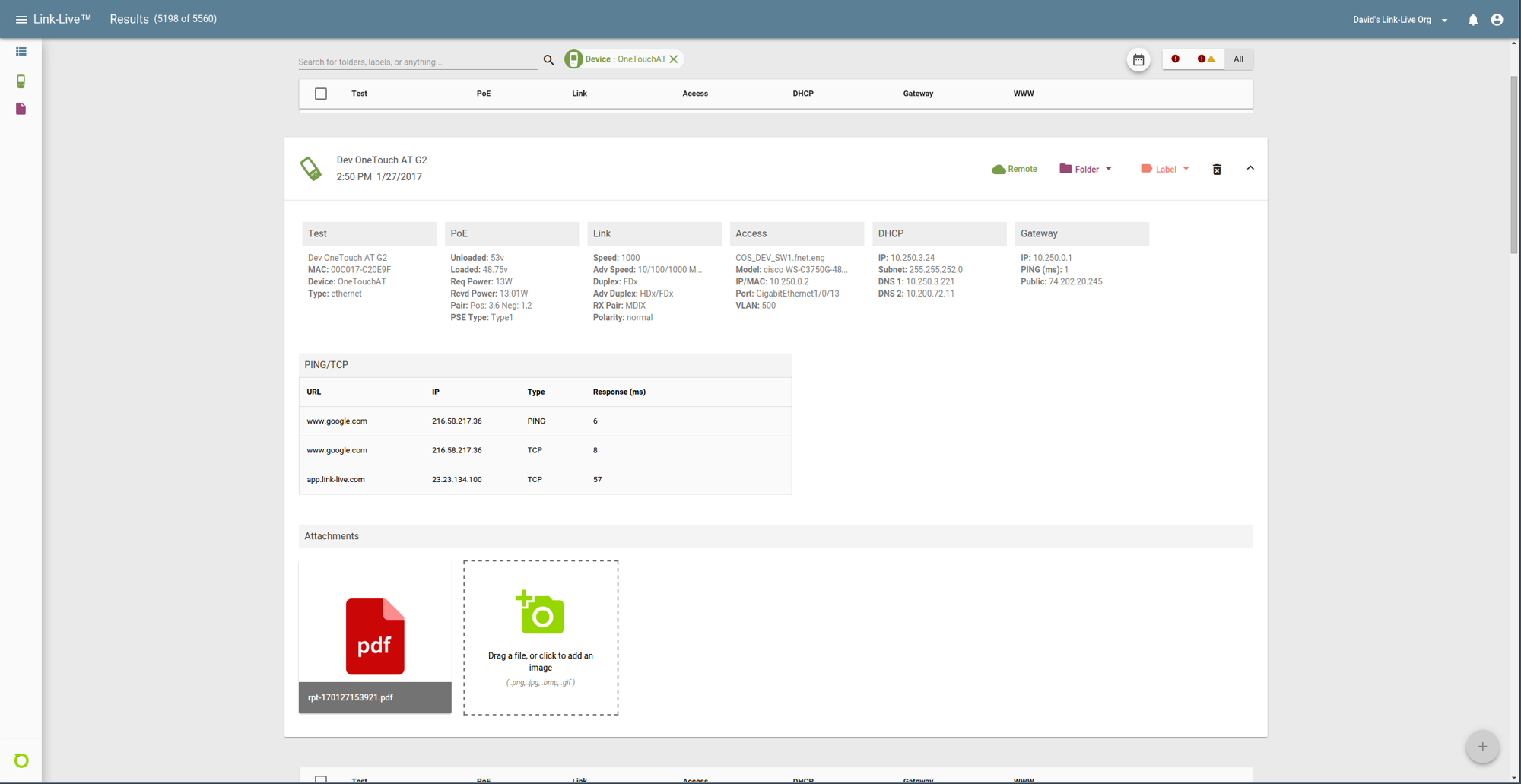Delete the result using trash icon

coord(1217,170)
